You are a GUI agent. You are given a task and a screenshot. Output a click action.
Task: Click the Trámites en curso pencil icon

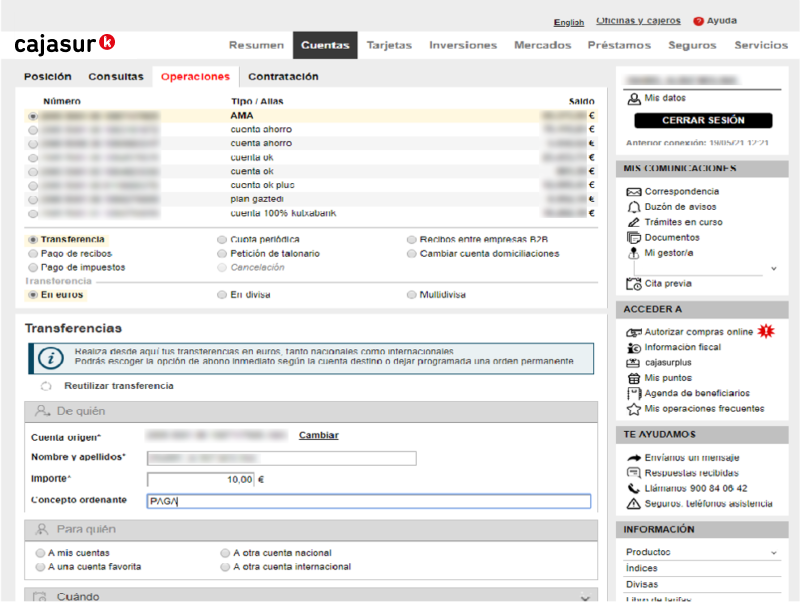[633, 222]
